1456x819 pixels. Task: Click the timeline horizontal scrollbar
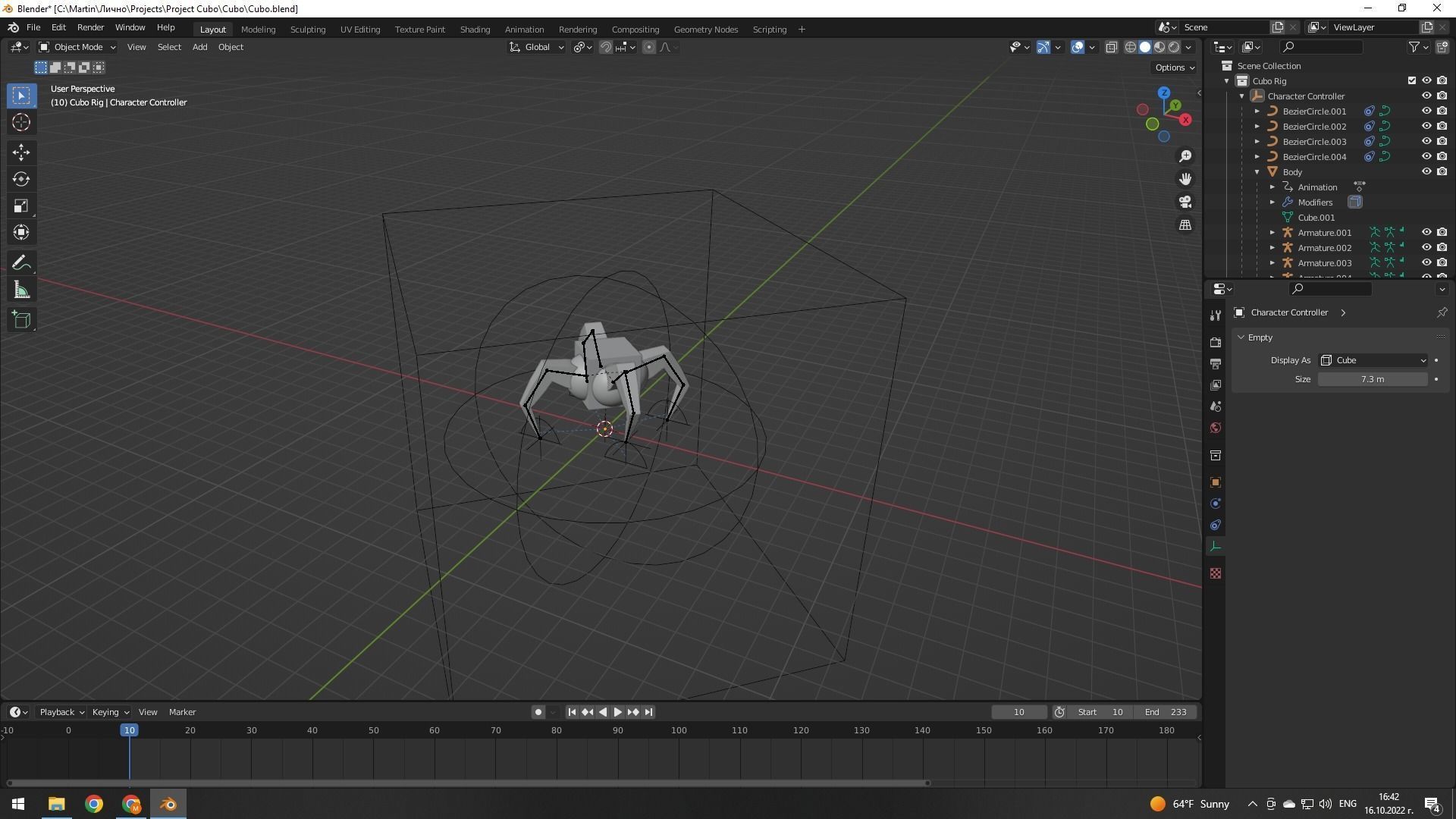click(468, 783)
